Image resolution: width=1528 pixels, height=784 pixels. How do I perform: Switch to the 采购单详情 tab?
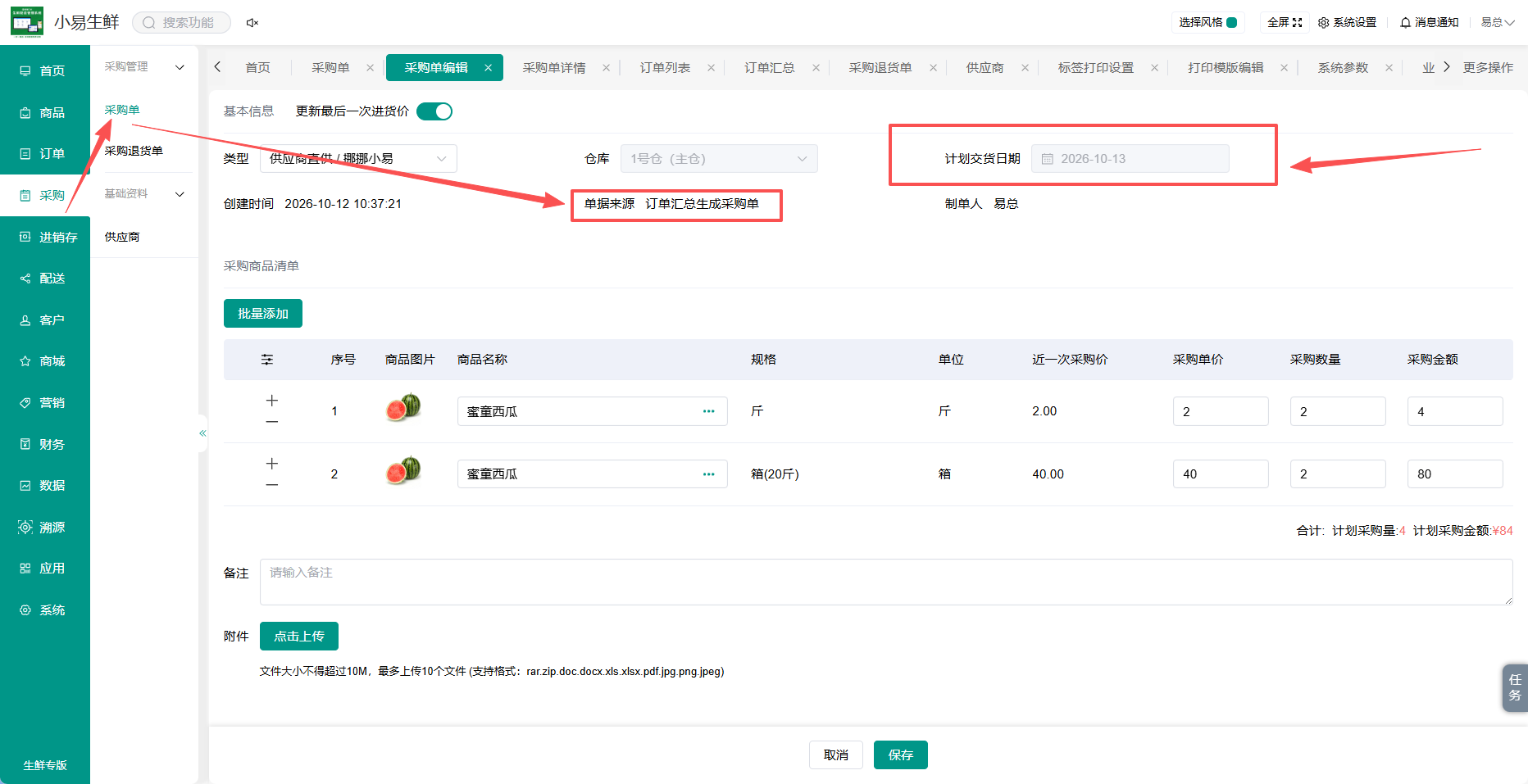(x=554, y=68)
